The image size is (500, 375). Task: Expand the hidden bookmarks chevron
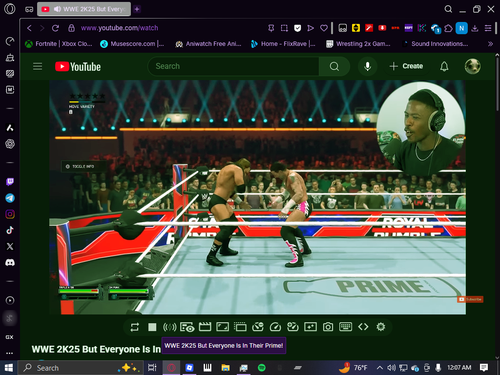click(490, 44)
